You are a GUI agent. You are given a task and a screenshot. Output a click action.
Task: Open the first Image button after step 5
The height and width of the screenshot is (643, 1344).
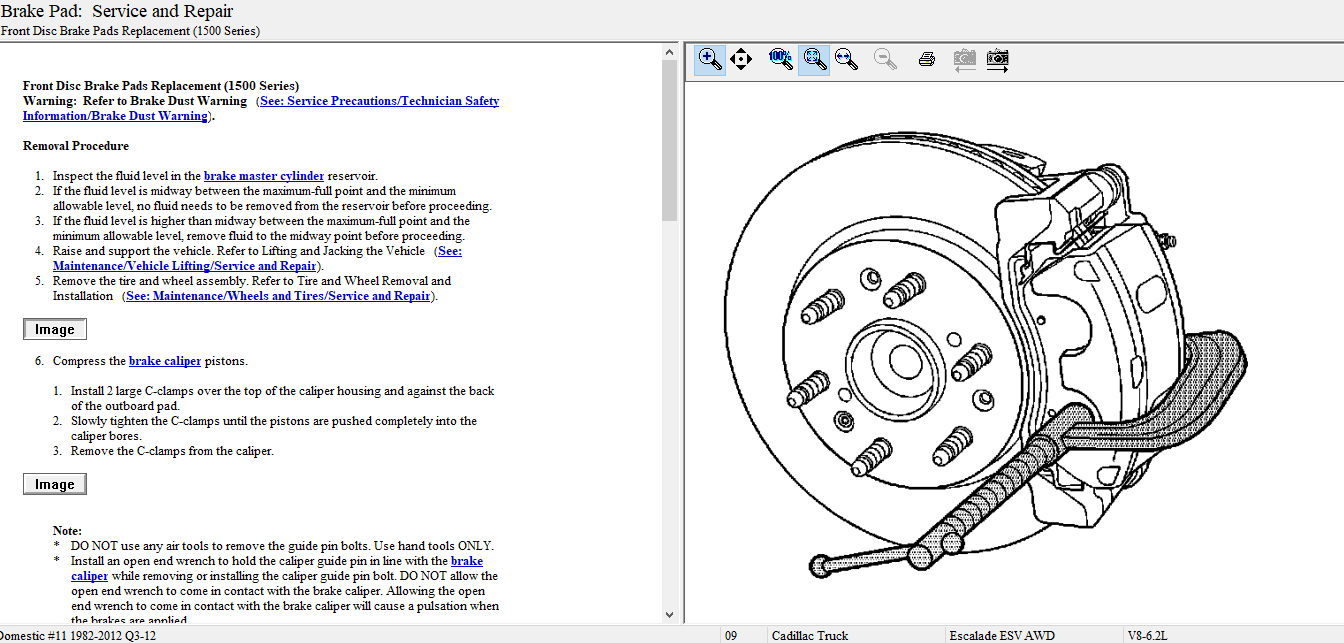(x=55, y=329)
